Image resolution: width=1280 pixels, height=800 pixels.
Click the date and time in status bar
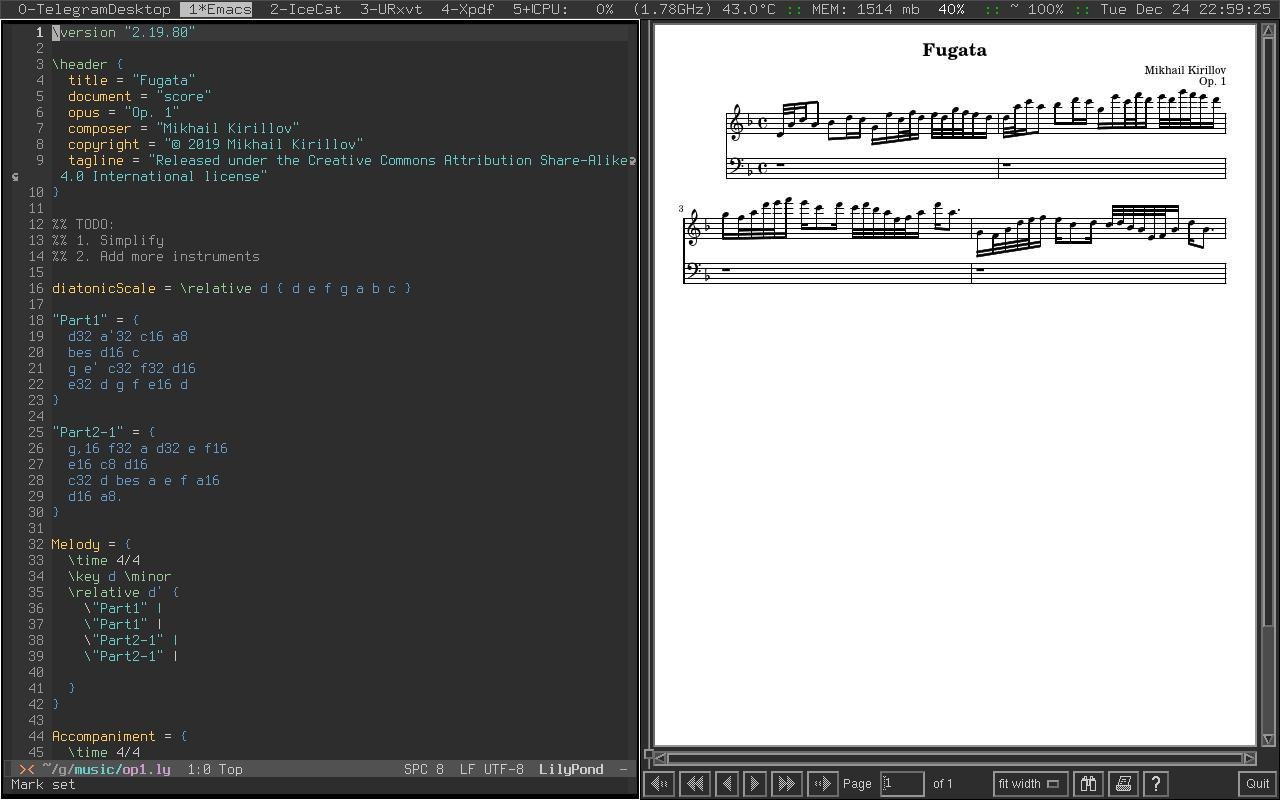[1185, 9]
